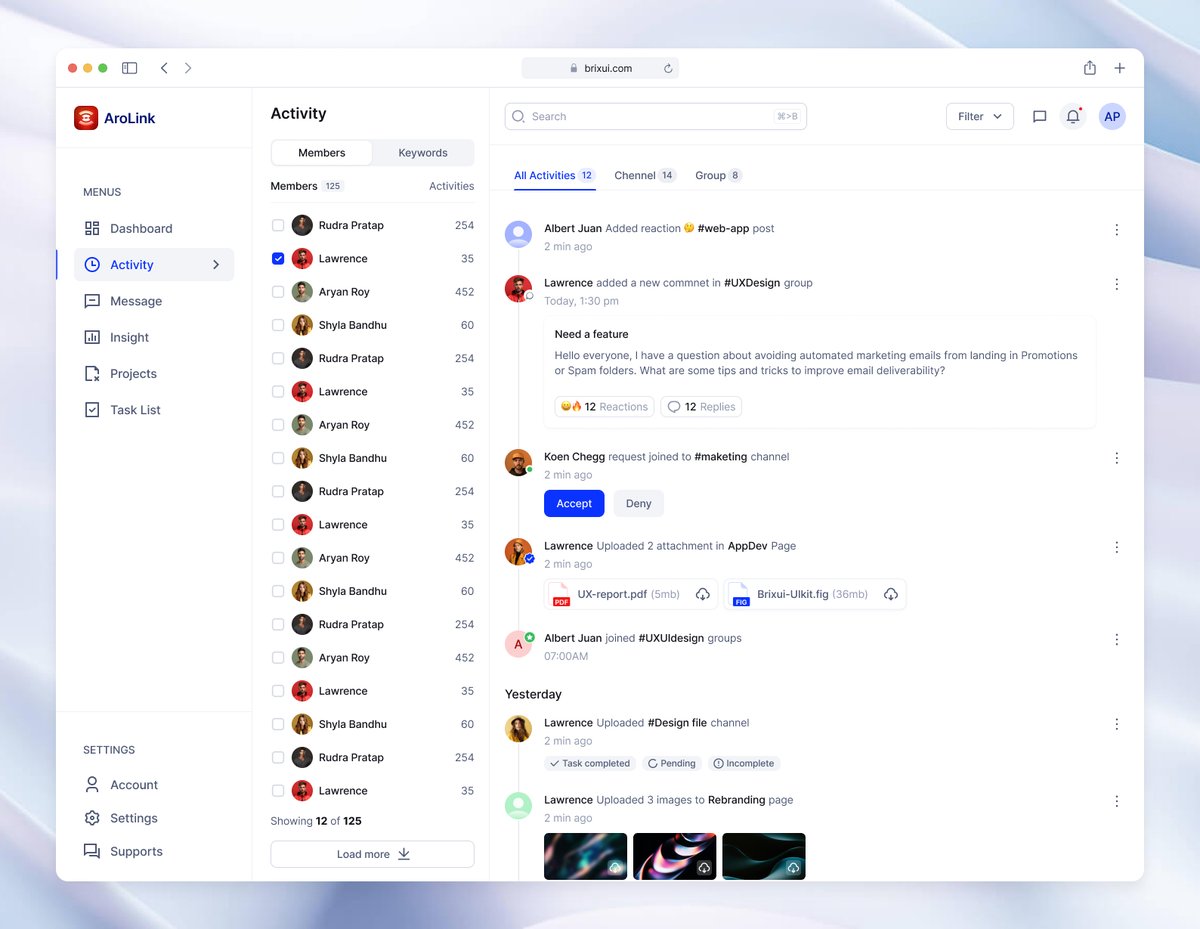Select the Group tab
Screen dimensions: 1200x929
[x=718, y=175]
